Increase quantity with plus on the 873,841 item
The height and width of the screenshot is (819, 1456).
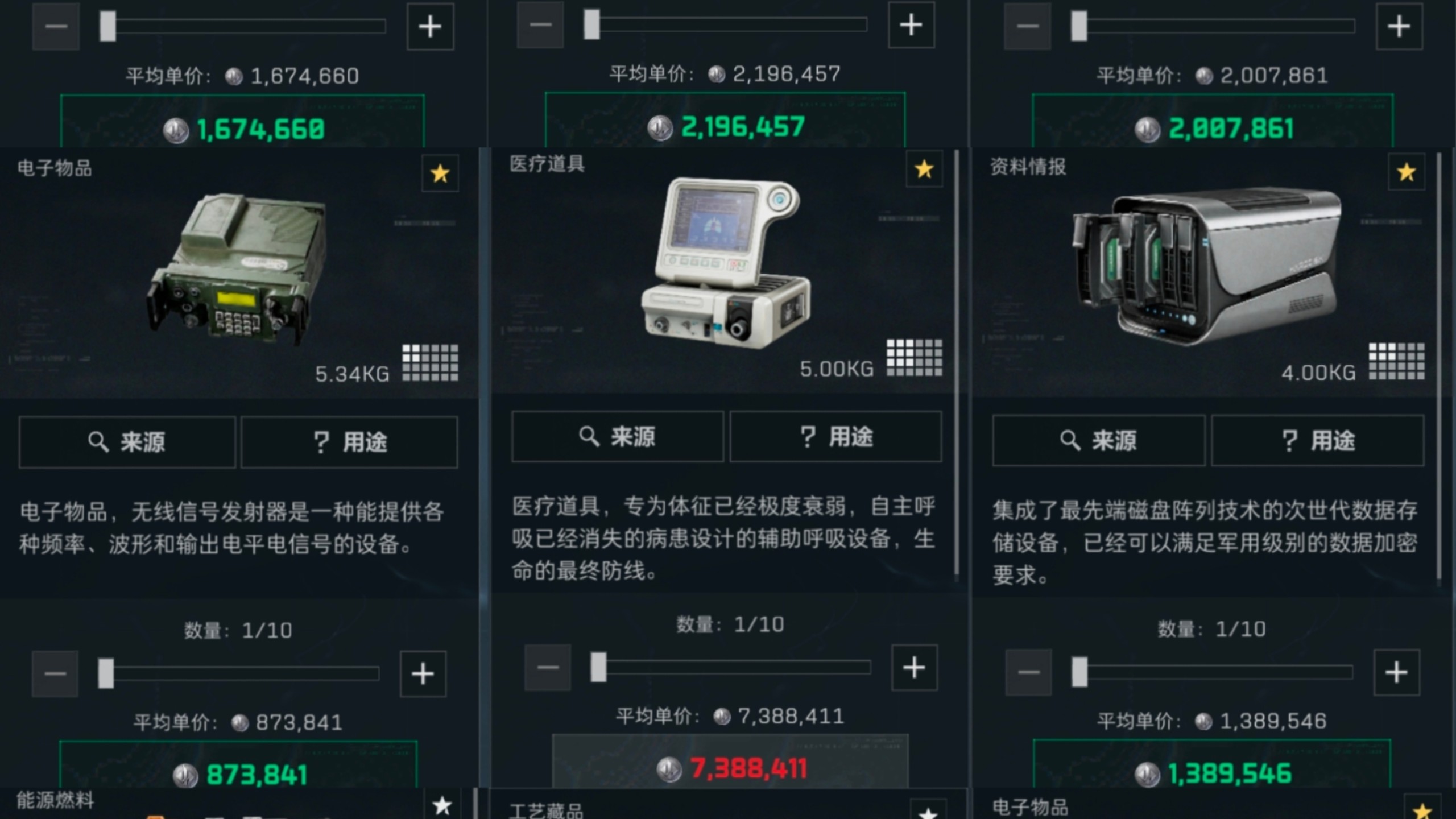423,674
